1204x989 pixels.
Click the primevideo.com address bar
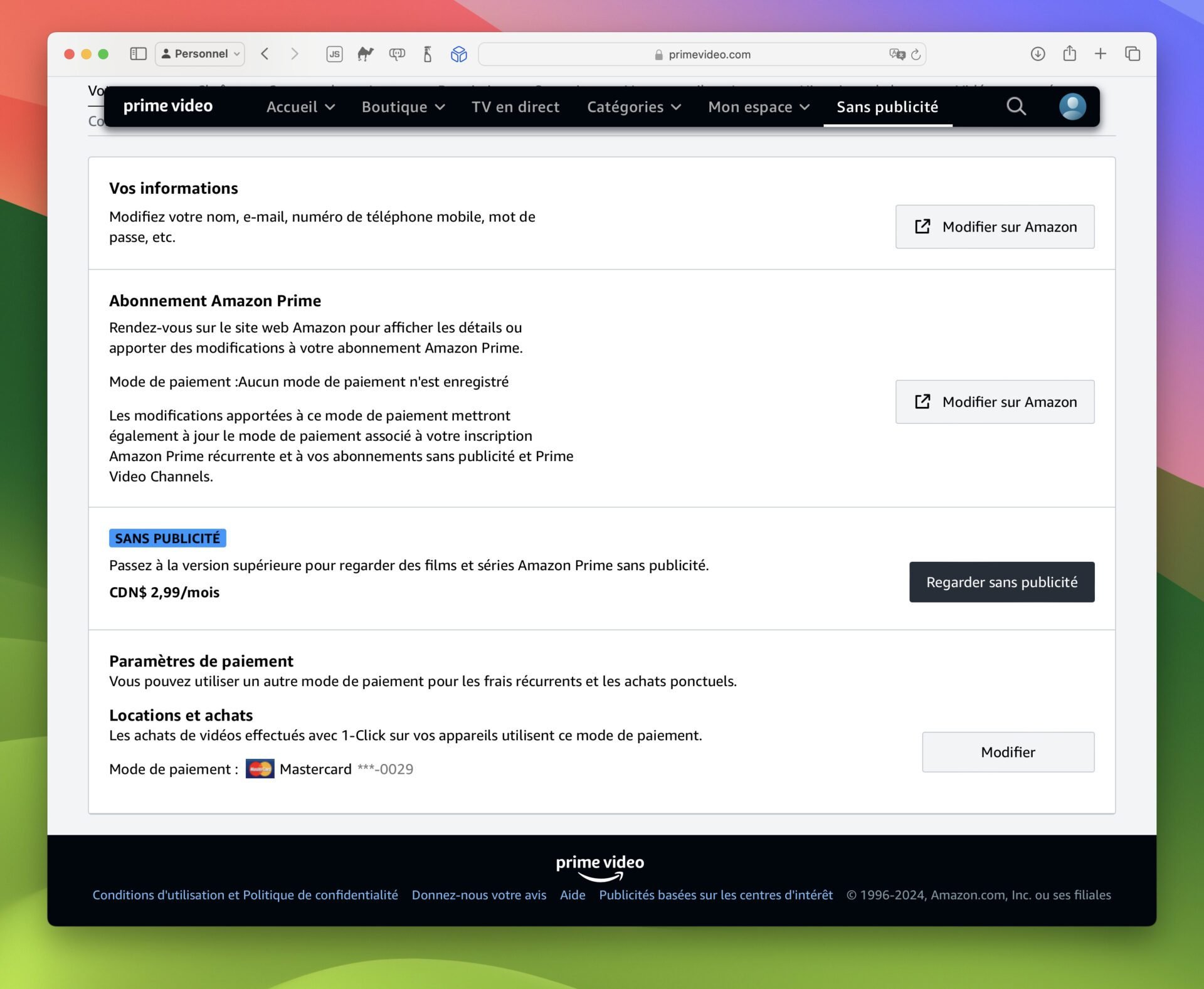tap(702, 54)
